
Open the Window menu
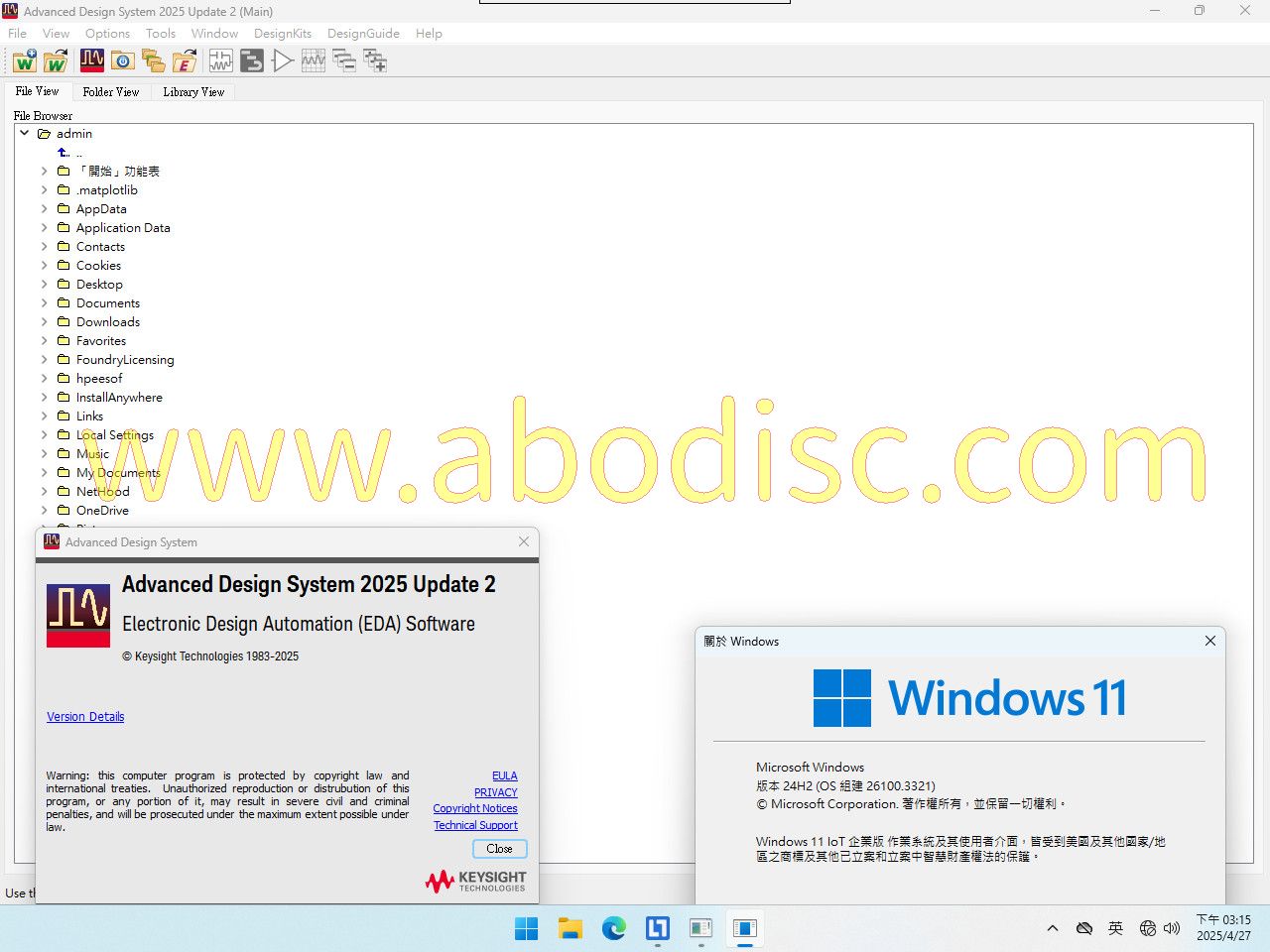[214, 34]
